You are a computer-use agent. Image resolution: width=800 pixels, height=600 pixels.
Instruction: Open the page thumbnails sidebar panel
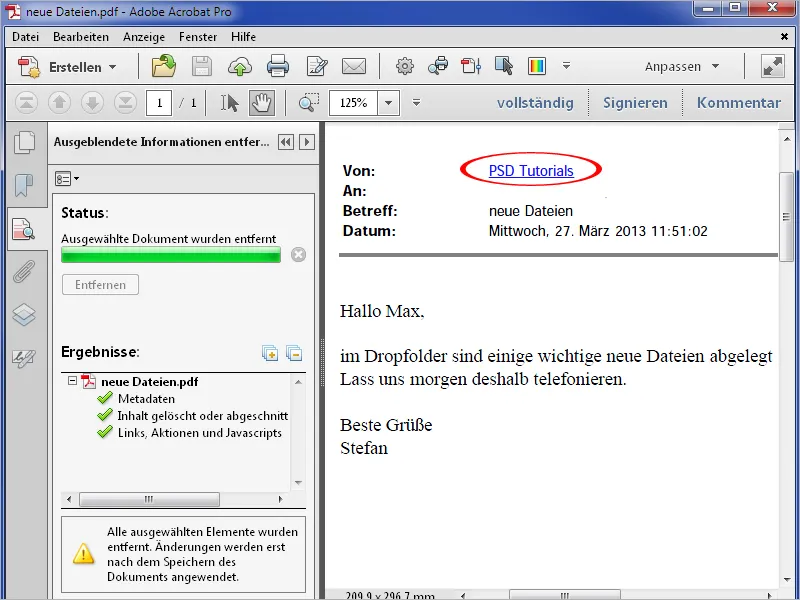24,142
